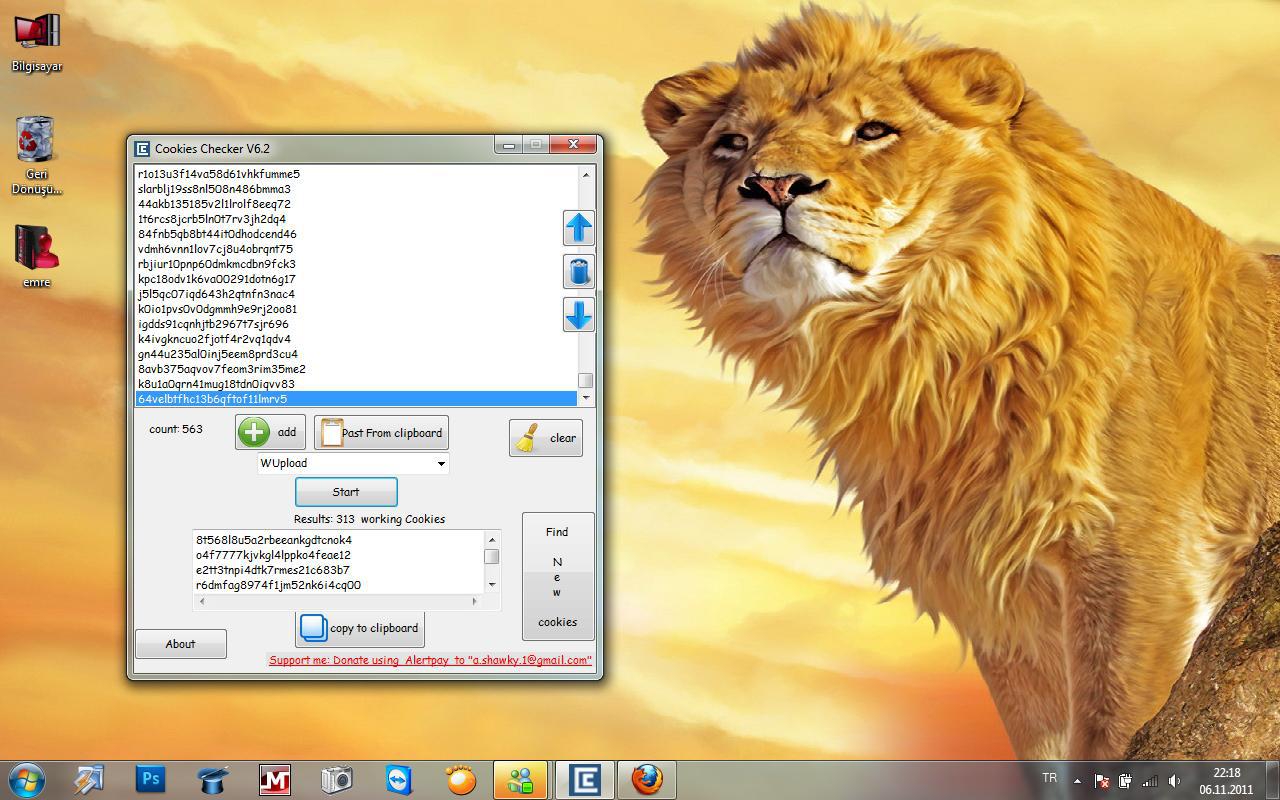1280x800 pixels.
Task: Select the Bilgisayar desktop icon
Action: (37, 42)
